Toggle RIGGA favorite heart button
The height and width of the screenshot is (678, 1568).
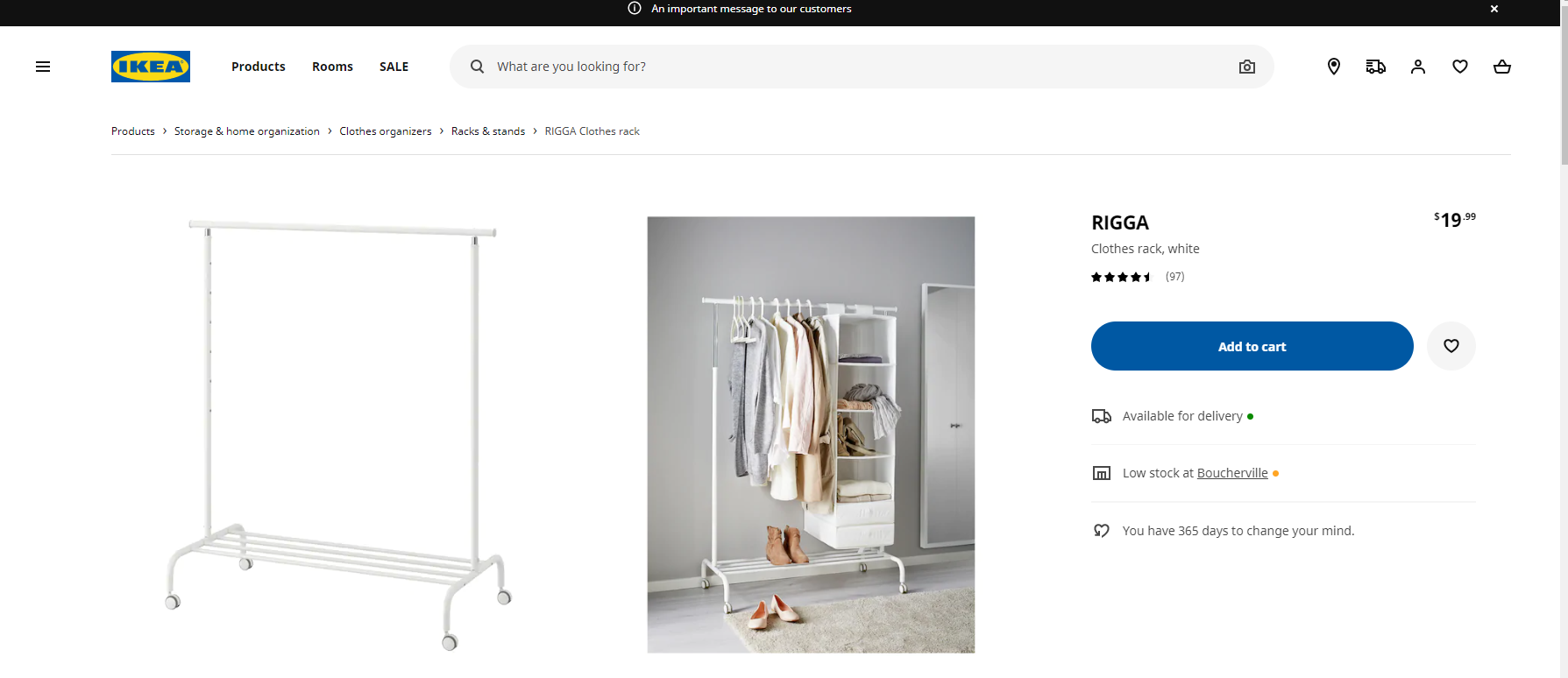click(x=1451, y=346)
